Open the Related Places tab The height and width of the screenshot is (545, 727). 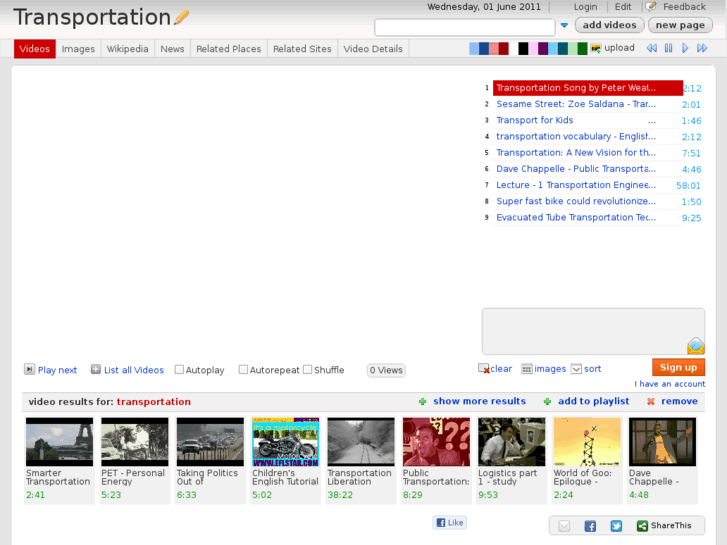(229, 49)
